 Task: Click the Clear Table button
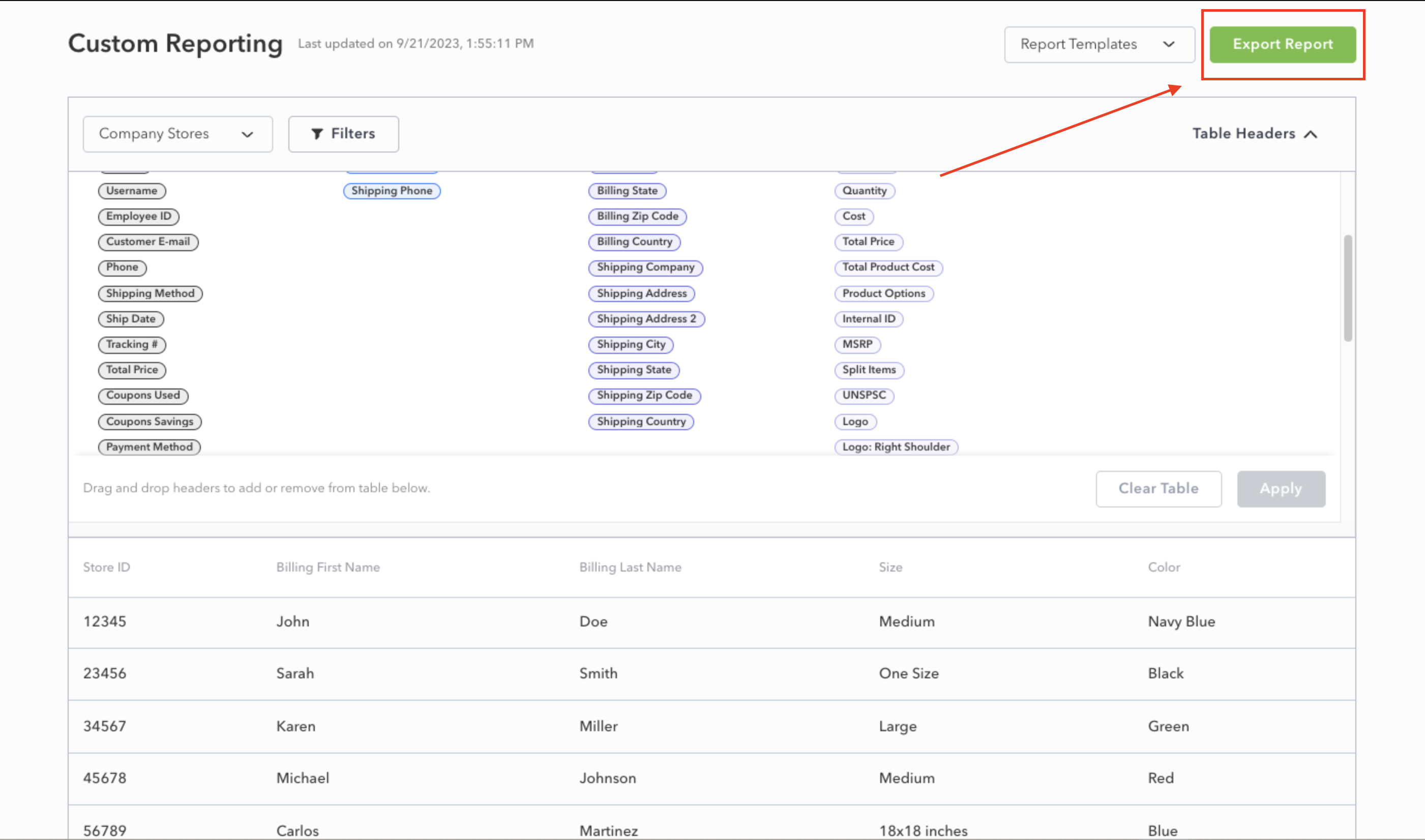(x=1159, y=489)
